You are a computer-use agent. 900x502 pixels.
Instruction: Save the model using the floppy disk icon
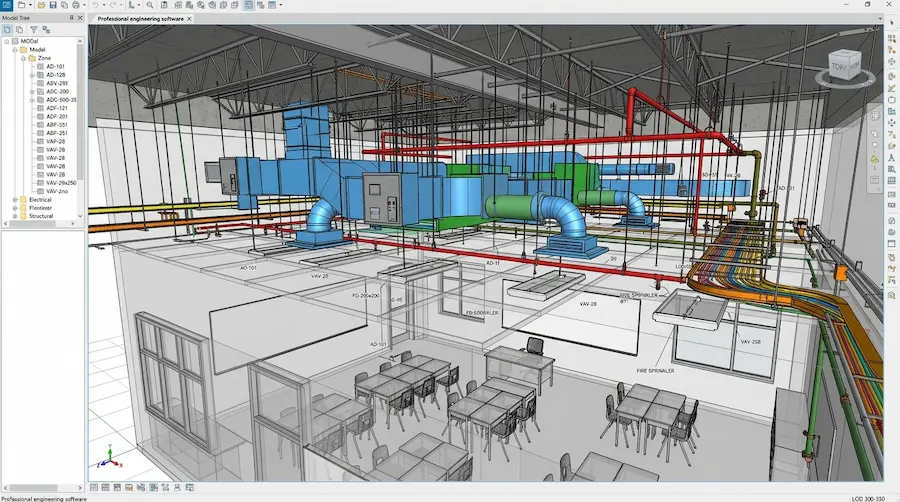53,5
